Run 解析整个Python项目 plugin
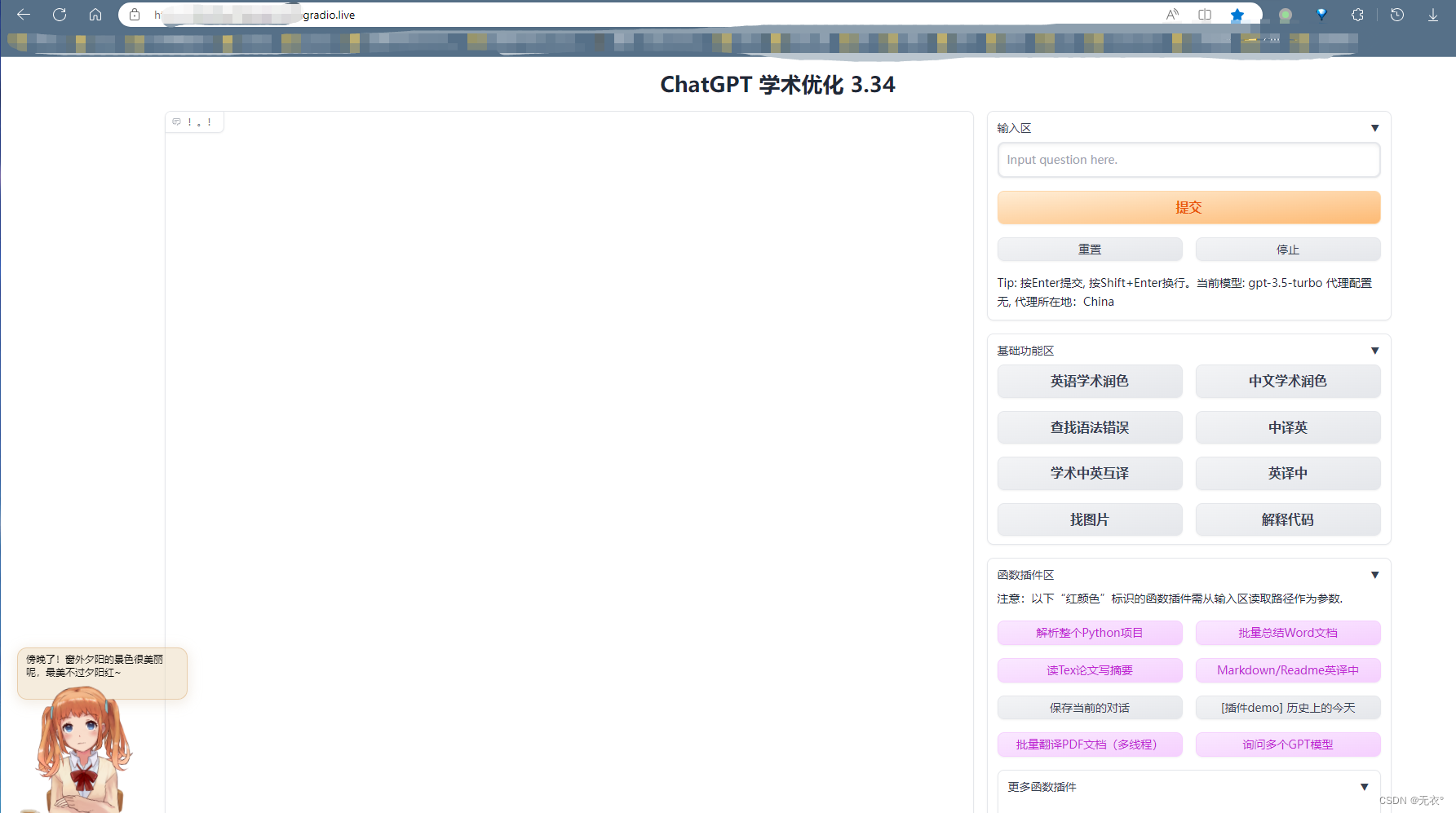This screenshot has width=1456, height=813. click(1090, 633)
